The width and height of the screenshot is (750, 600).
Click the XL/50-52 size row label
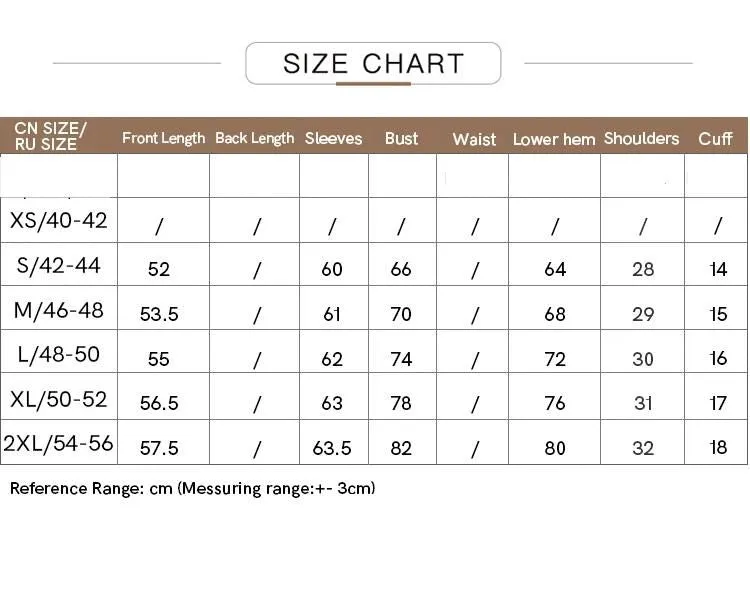point(58,399)
